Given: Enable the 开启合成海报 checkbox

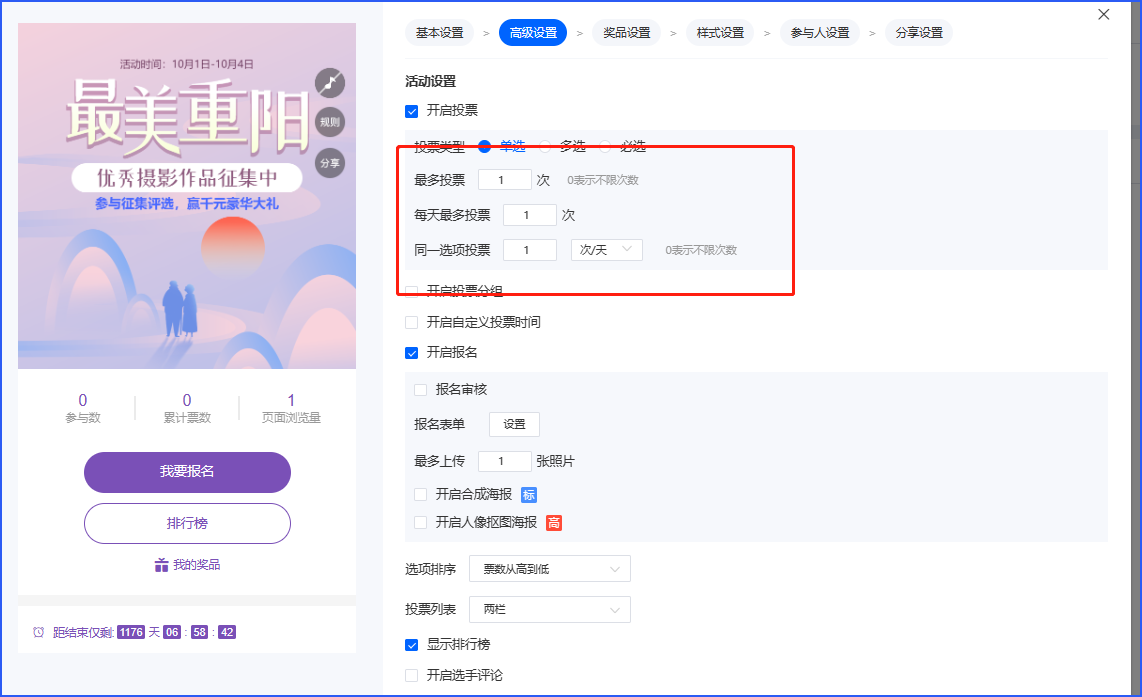Looking at the screenshot, I should tap(420, 495).
